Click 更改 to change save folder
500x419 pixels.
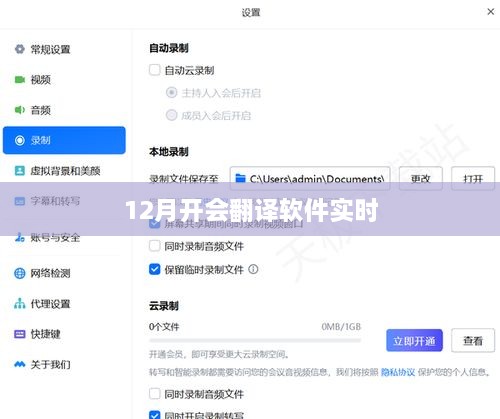coord(421,178)
